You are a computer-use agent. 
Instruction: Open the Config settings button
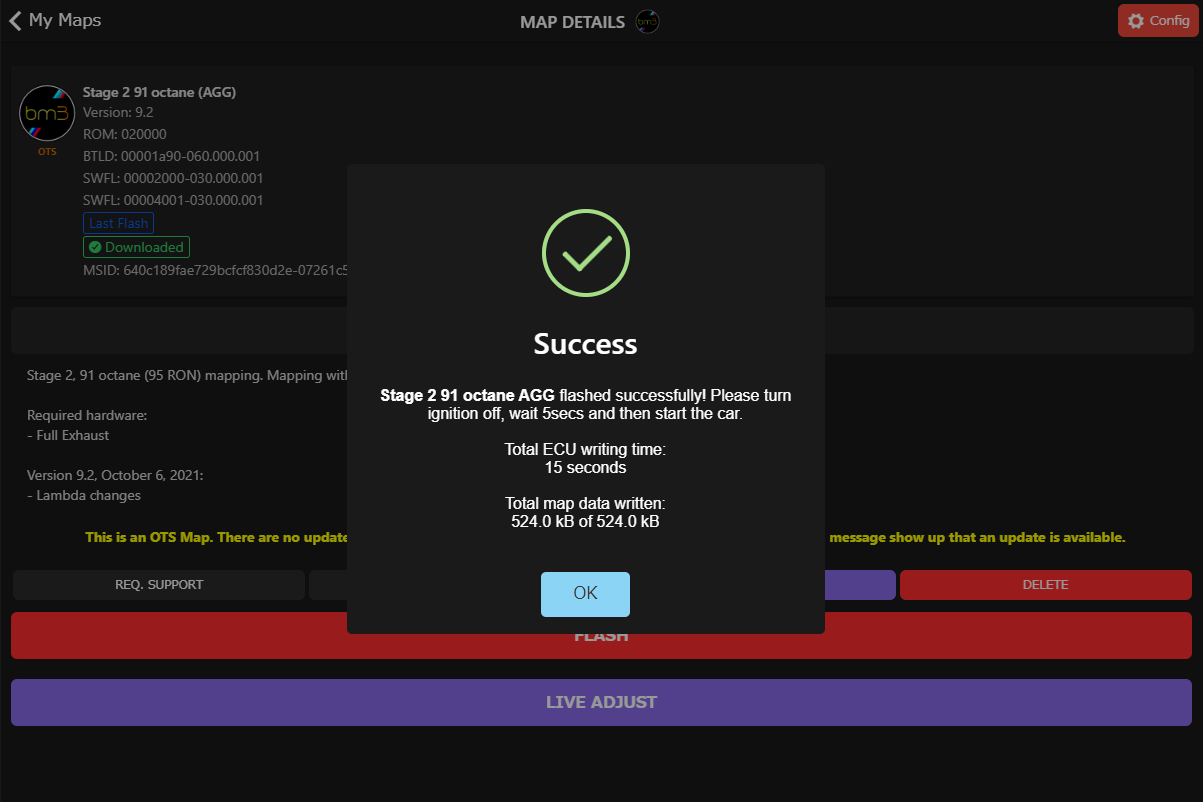click(x=1158, y=21)
